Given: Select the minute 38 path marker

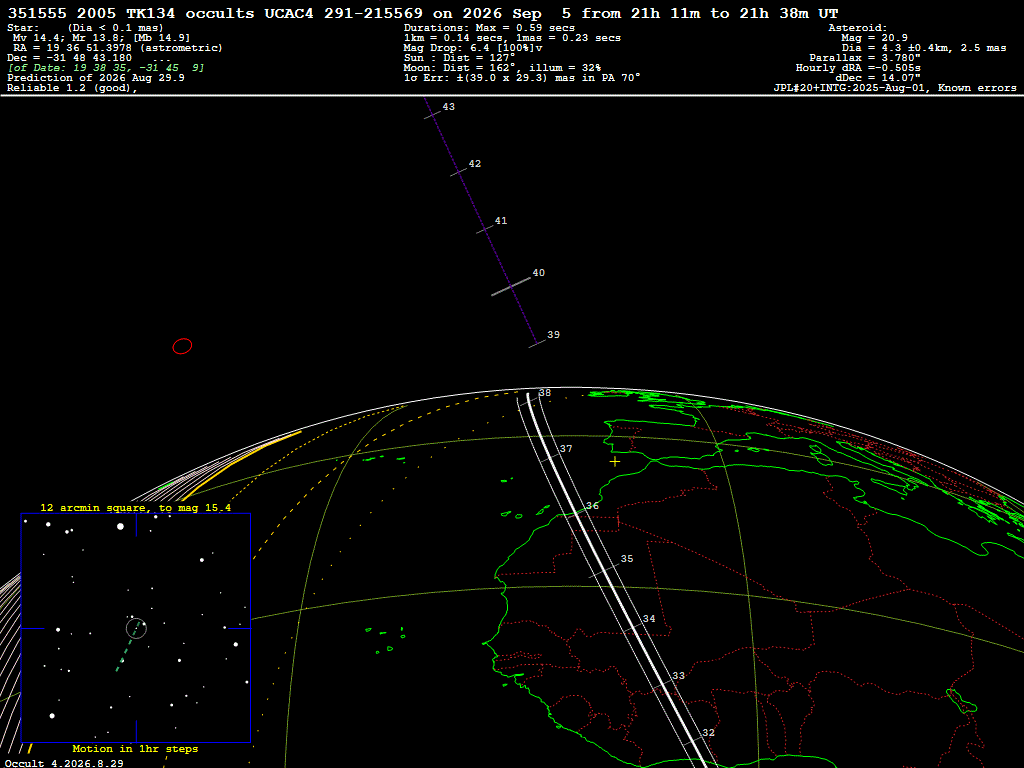Looking at the screenshot, I should 545,392.
